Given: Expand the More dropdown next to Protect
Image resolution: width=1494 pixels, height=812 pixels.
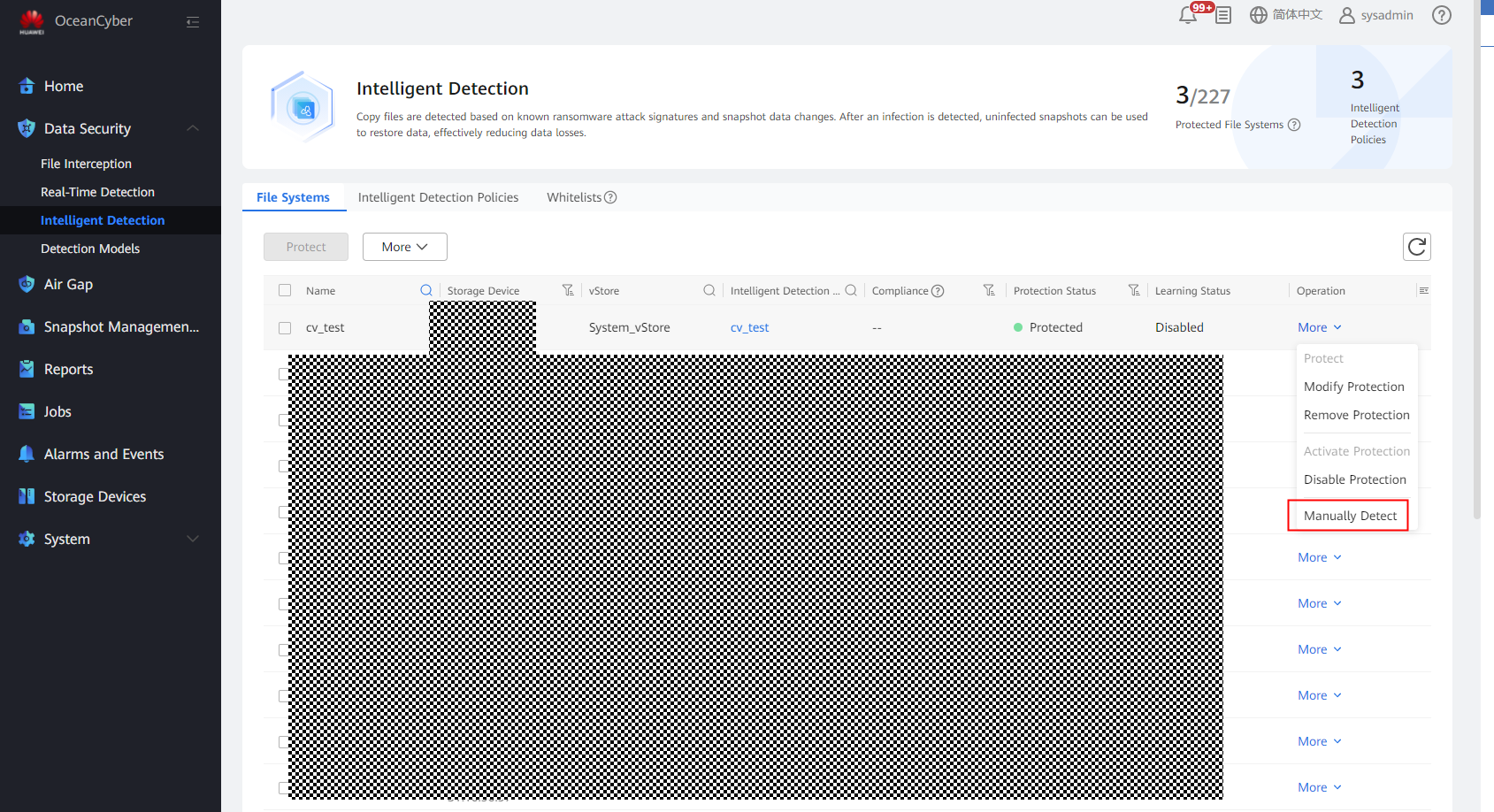Looking at the screenshot, I should pyautogui.click(x=404, y=247).
